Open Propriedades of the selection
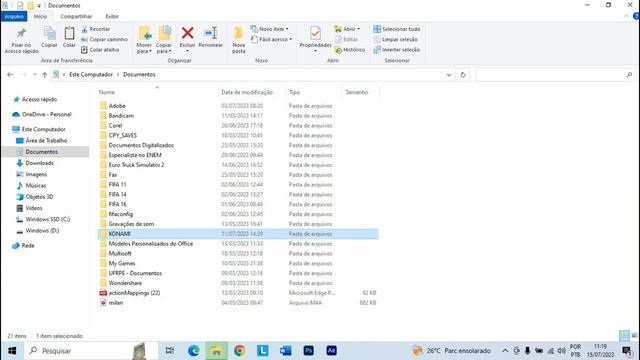This screenshot has height=360, width=640. tap(316, 38)
